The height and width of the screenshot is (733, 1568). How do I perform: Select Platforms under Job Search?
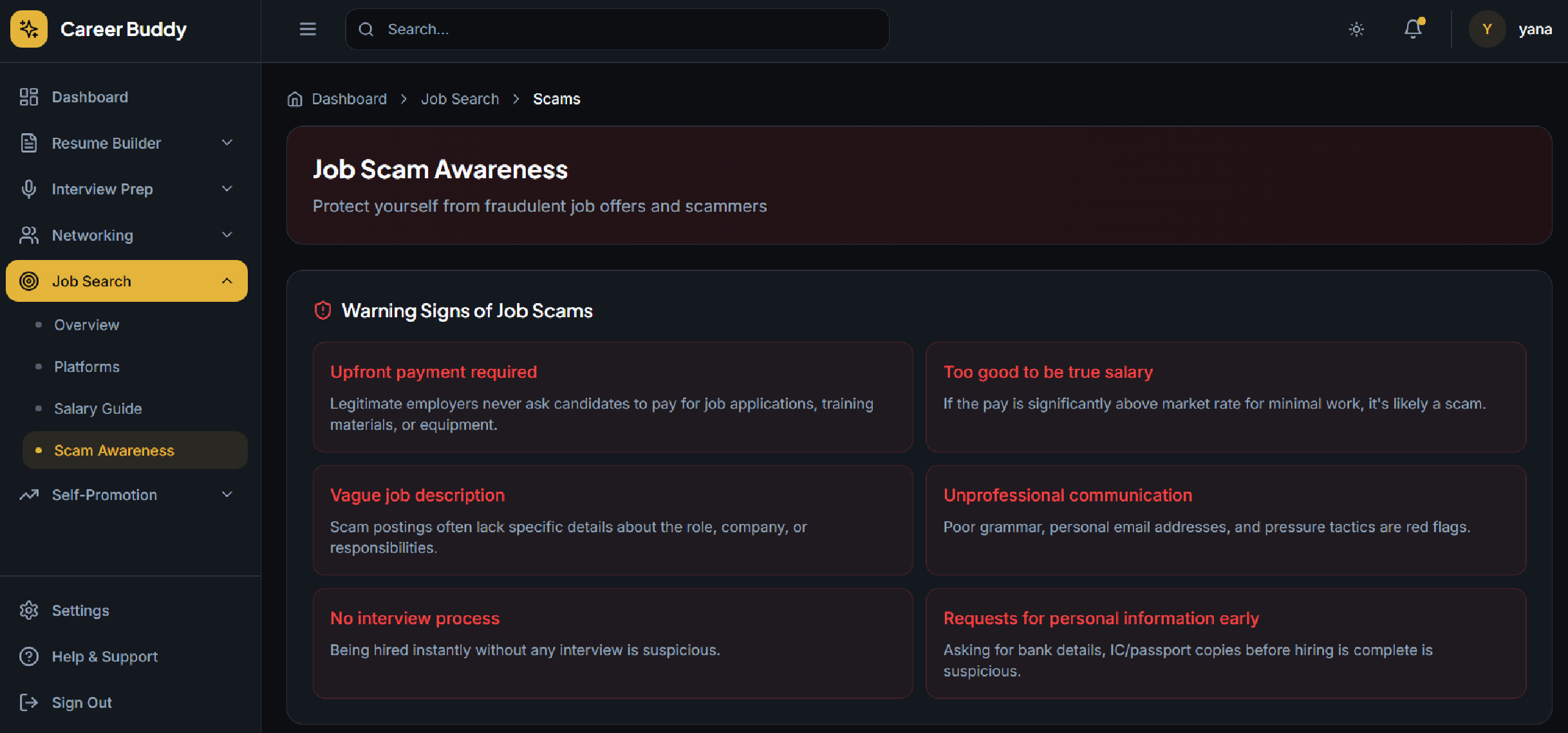pyautogui.click(x=87, y=367)
